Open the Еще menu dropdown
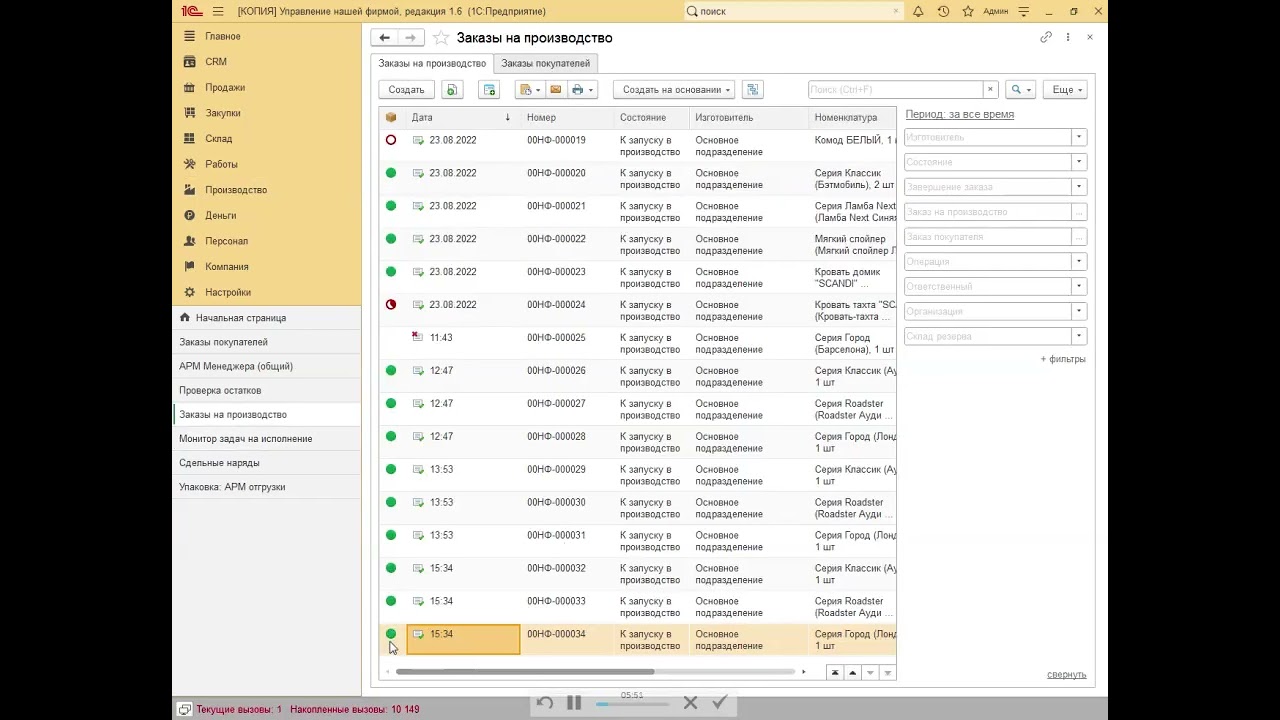The height and width of the screenshot is (720, 1280). 1066,90
